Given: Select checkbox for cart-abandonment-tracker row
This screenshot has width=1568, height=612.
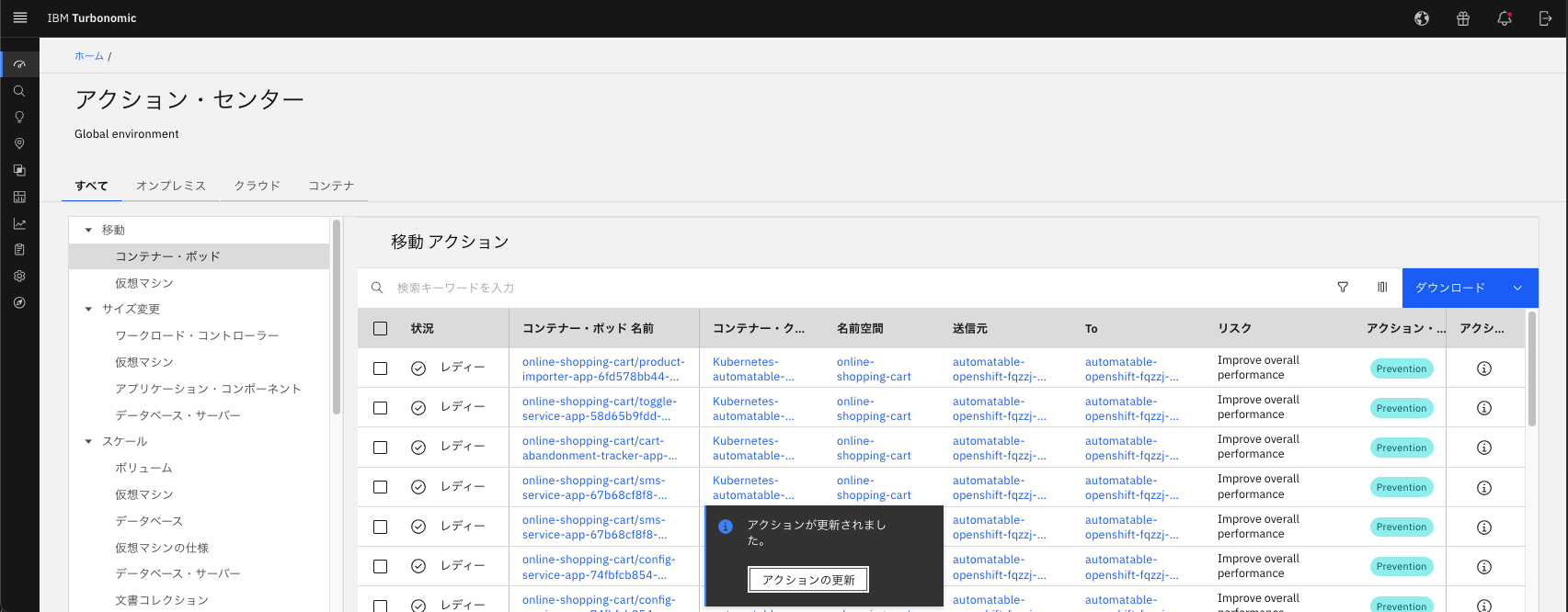Looking at the screenshot, I should click(381, 448).
